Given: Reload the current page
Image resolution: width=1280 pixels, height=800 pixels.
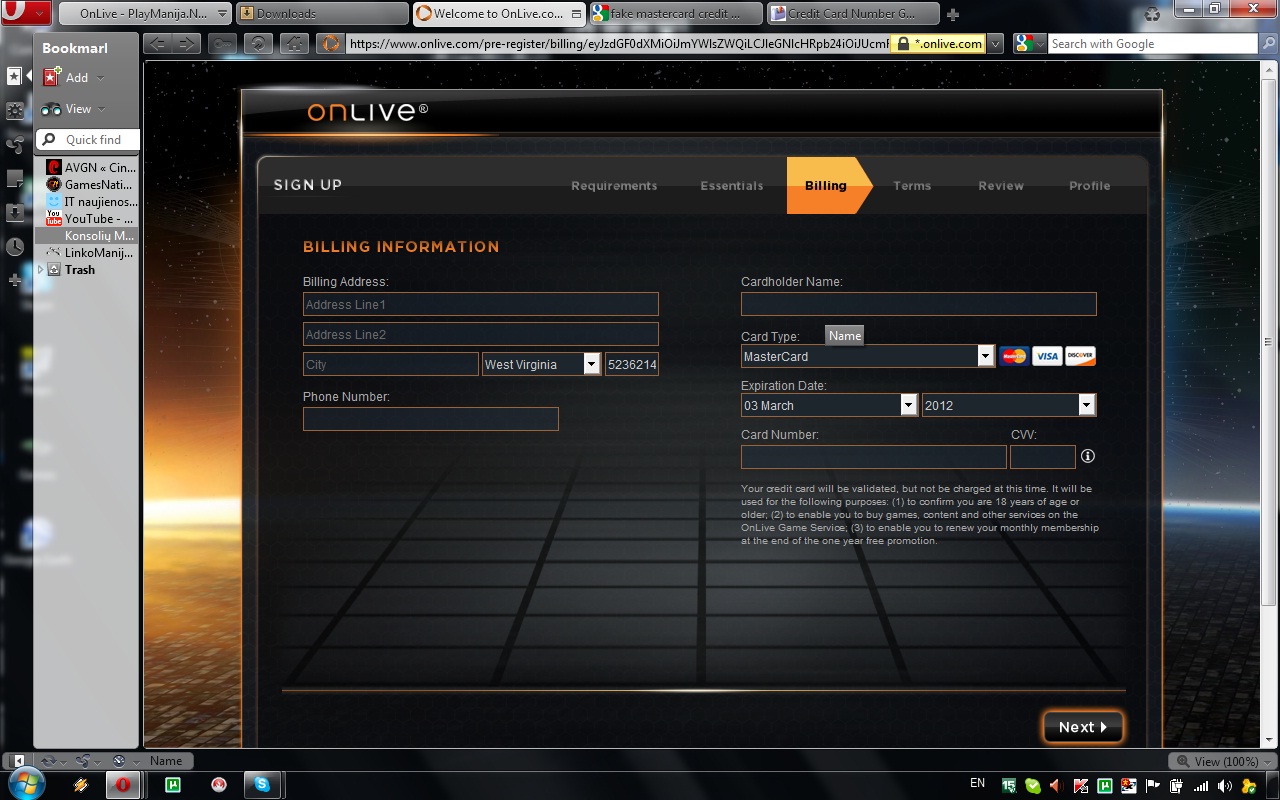Looking at the screenshot, I should click(x=258, y=43).
